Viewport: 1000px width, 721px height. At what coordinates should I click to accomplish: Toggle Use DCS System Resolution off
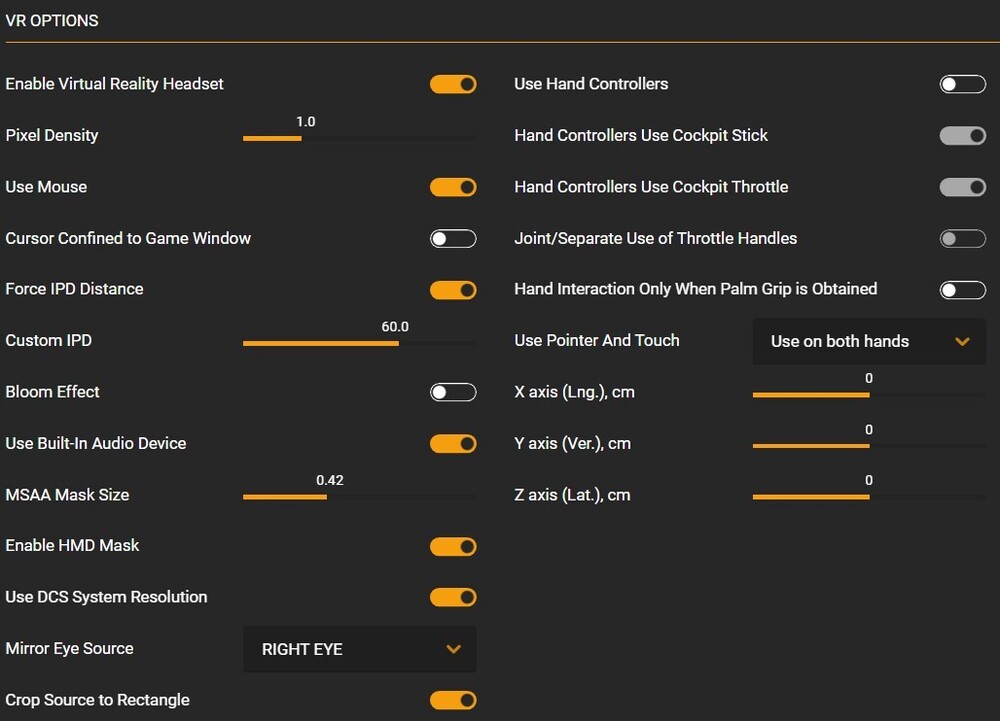pyautogui.click(x=453, y=597)
